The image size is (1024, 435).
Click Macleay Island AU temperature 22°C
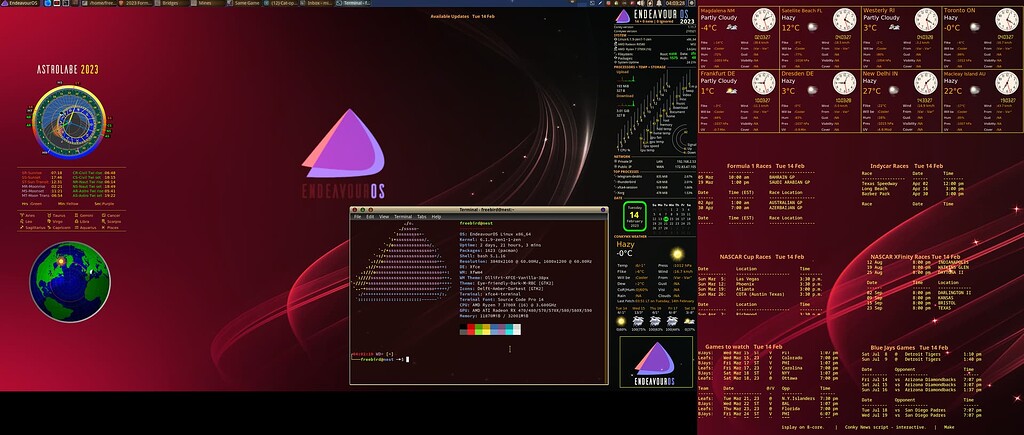pyautogui.click(x=953, y=91)
